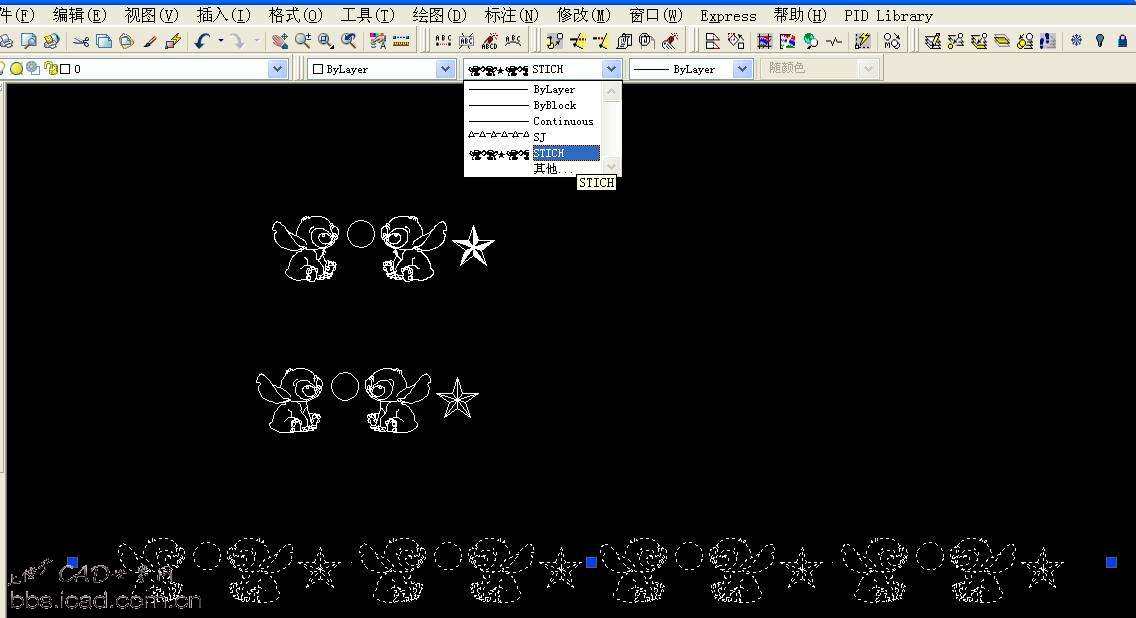Open the 格式(O) menu
1136x618 pixels.
295,15
